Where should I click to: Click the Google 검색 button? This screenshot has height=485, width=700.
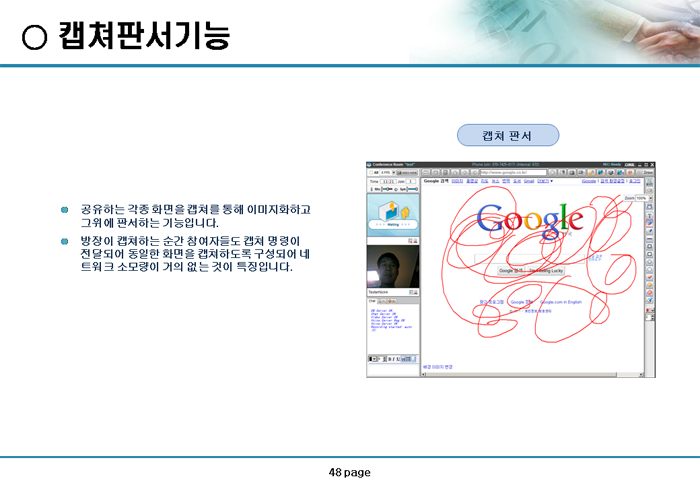point(511,271)
